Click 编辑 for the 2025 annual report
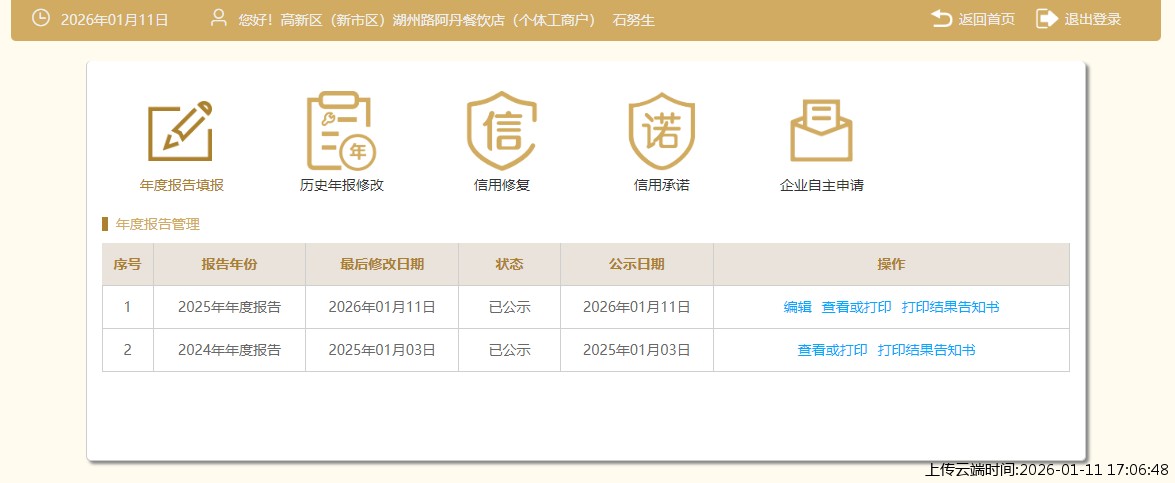The width and height of the screenshot is (1175, 483). click(797, 307)
